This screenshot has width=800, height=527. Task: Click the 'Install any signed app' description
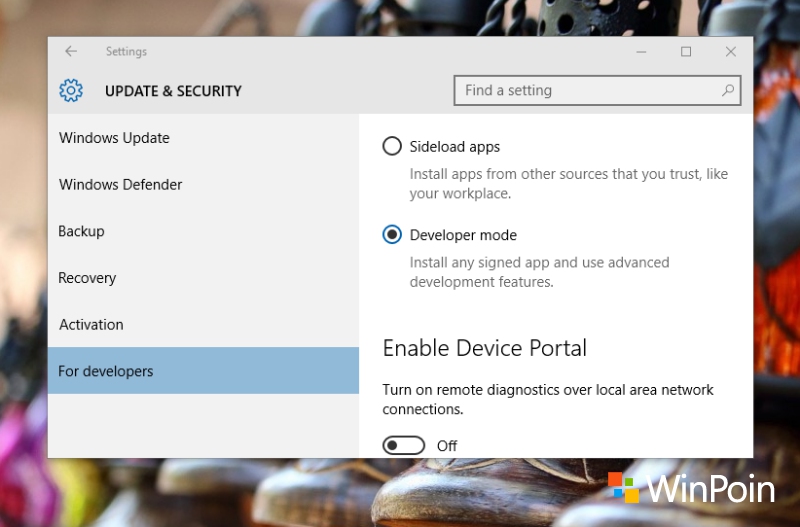539,272
